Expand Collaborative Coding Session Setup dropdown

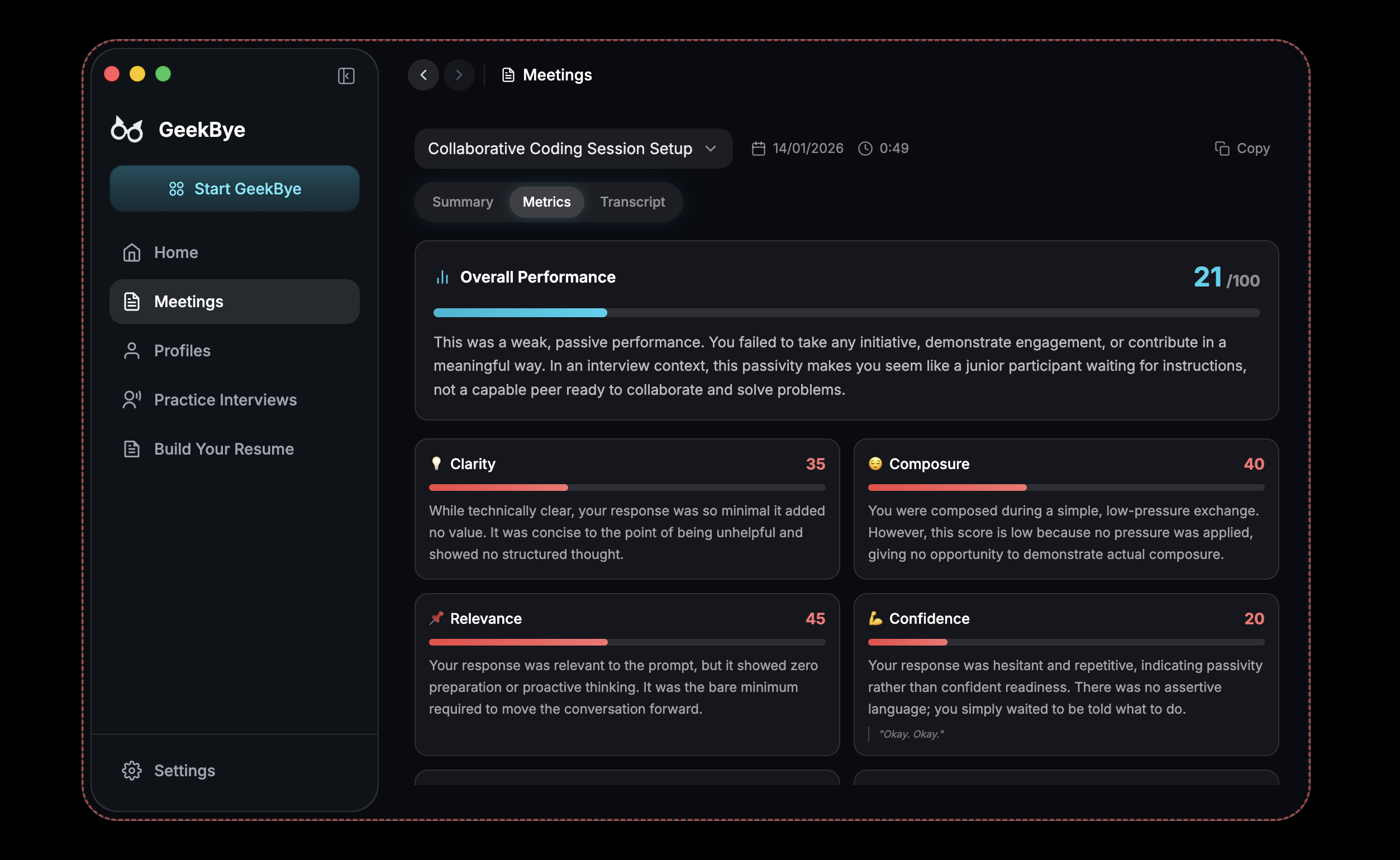click(560, 149)
